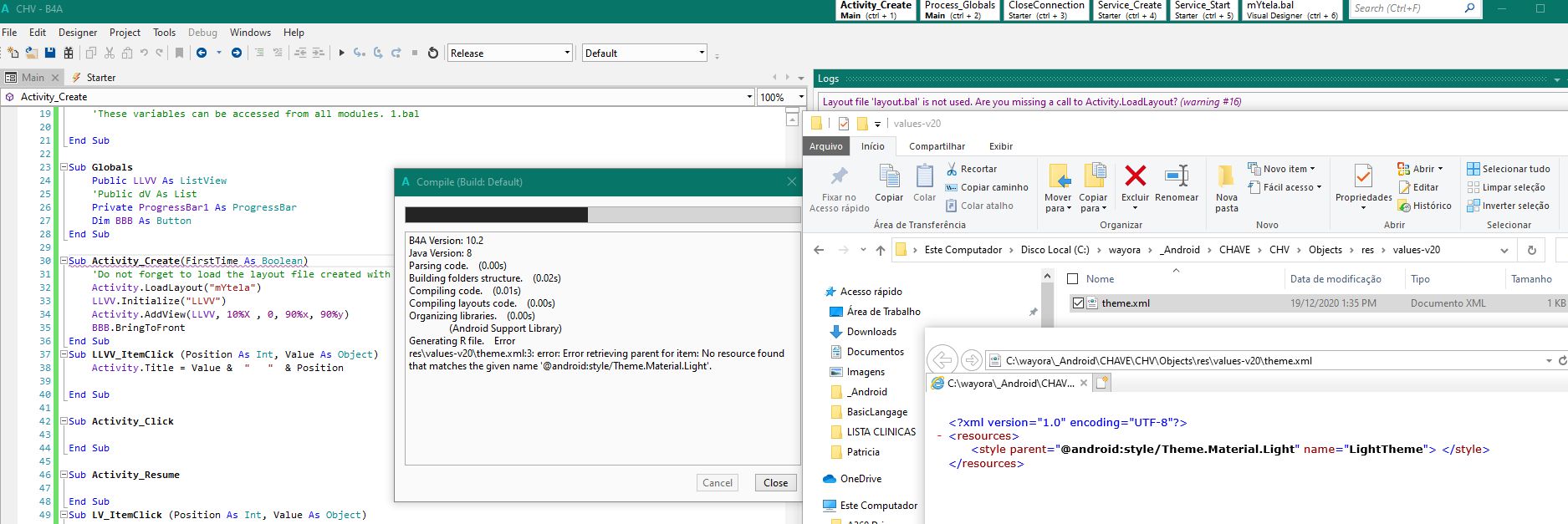Click Internet Explorer forward navigation arrow
1568x524 pixels.
tap(971, 360)
